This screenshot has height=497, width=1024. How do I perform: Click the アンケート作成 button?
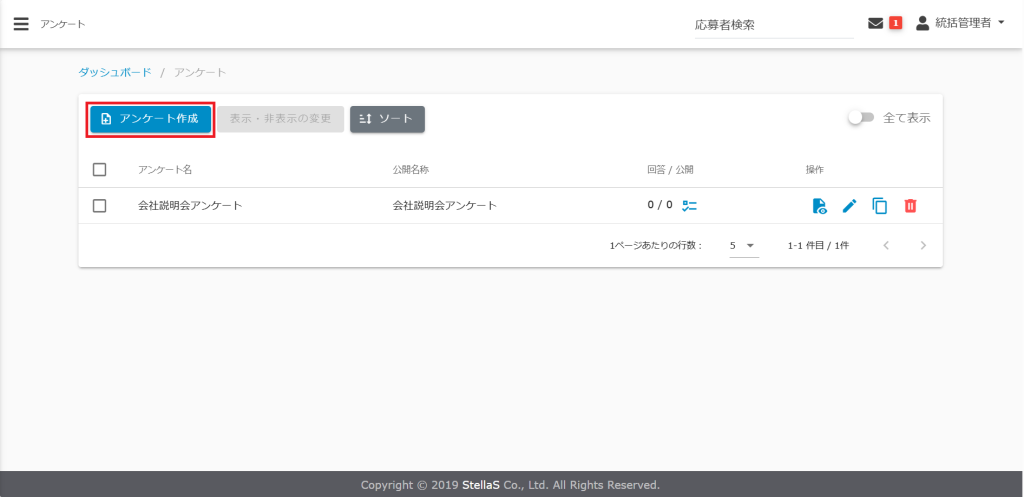(x=151, y=119)
